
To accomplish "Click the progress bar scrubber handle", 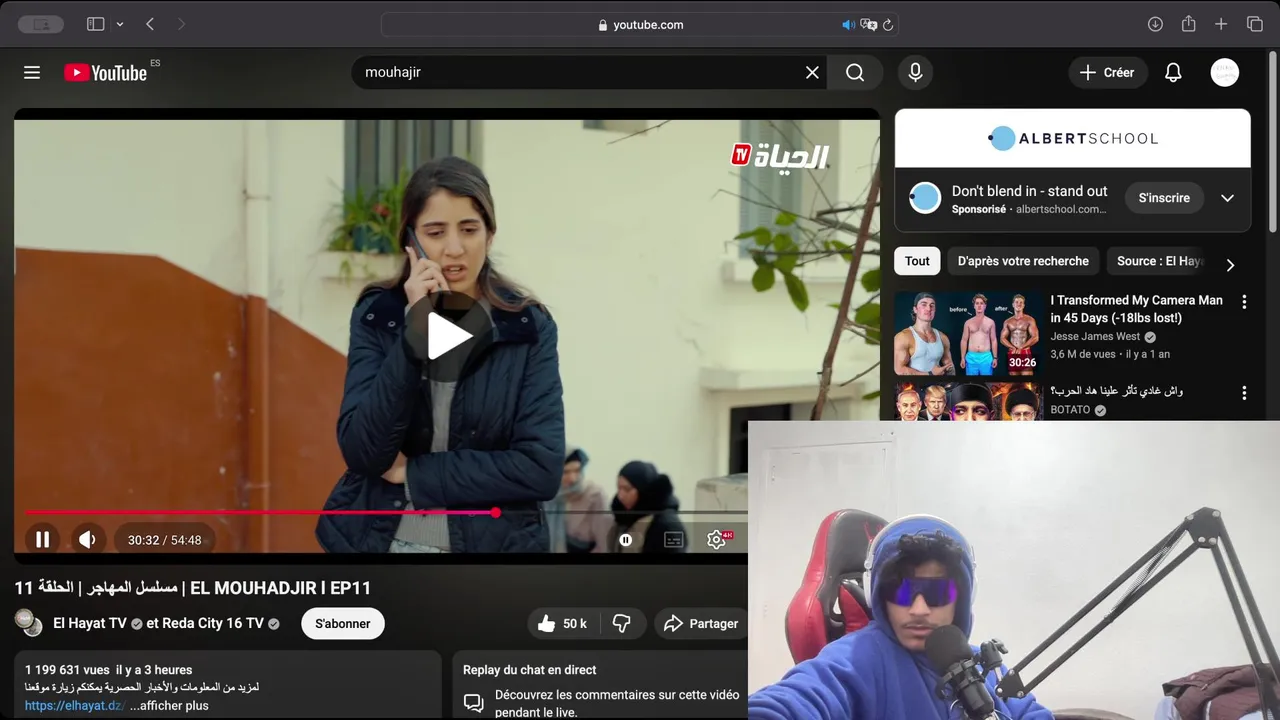I will [x=495, y=512].
